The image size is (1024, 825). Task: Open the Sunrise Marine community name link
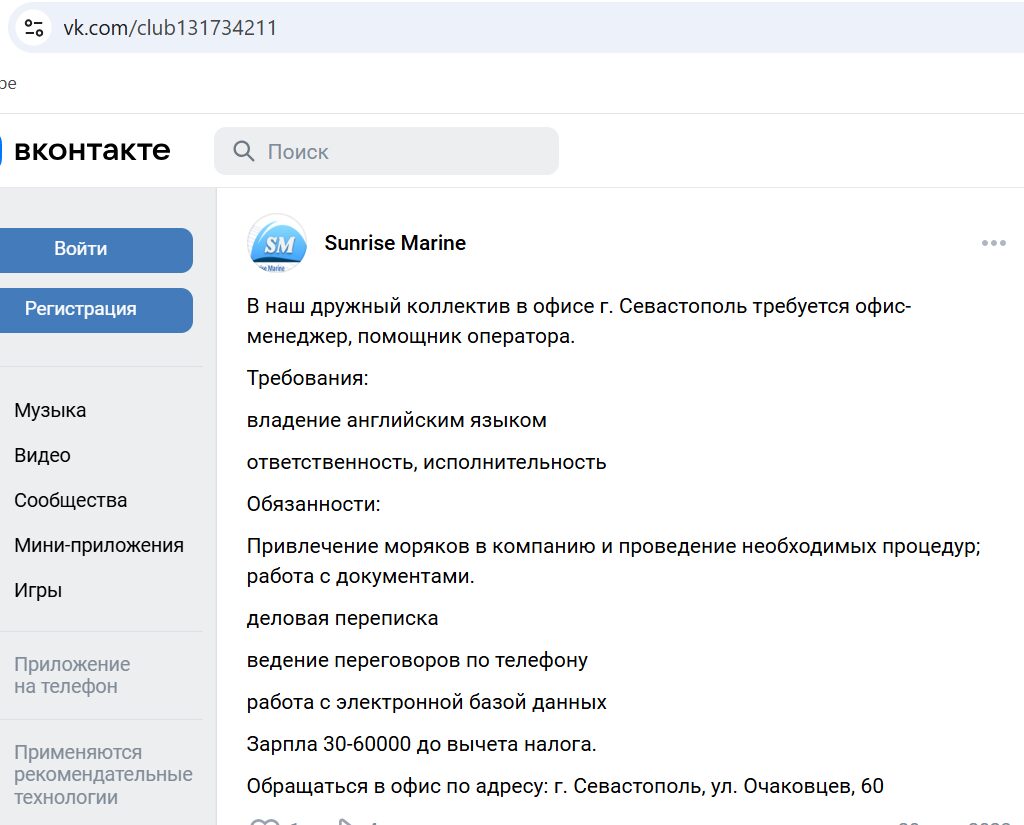coord(395,243)
